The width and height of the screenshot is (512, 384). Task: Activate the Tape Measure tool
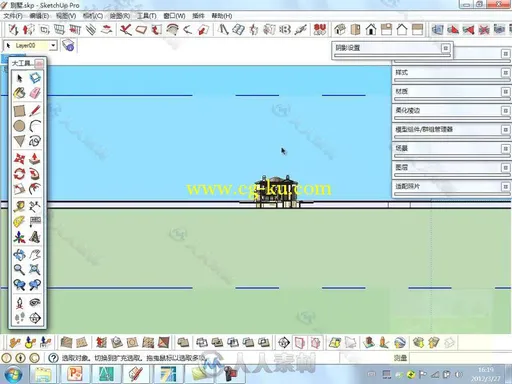click(x=19, y=206)
